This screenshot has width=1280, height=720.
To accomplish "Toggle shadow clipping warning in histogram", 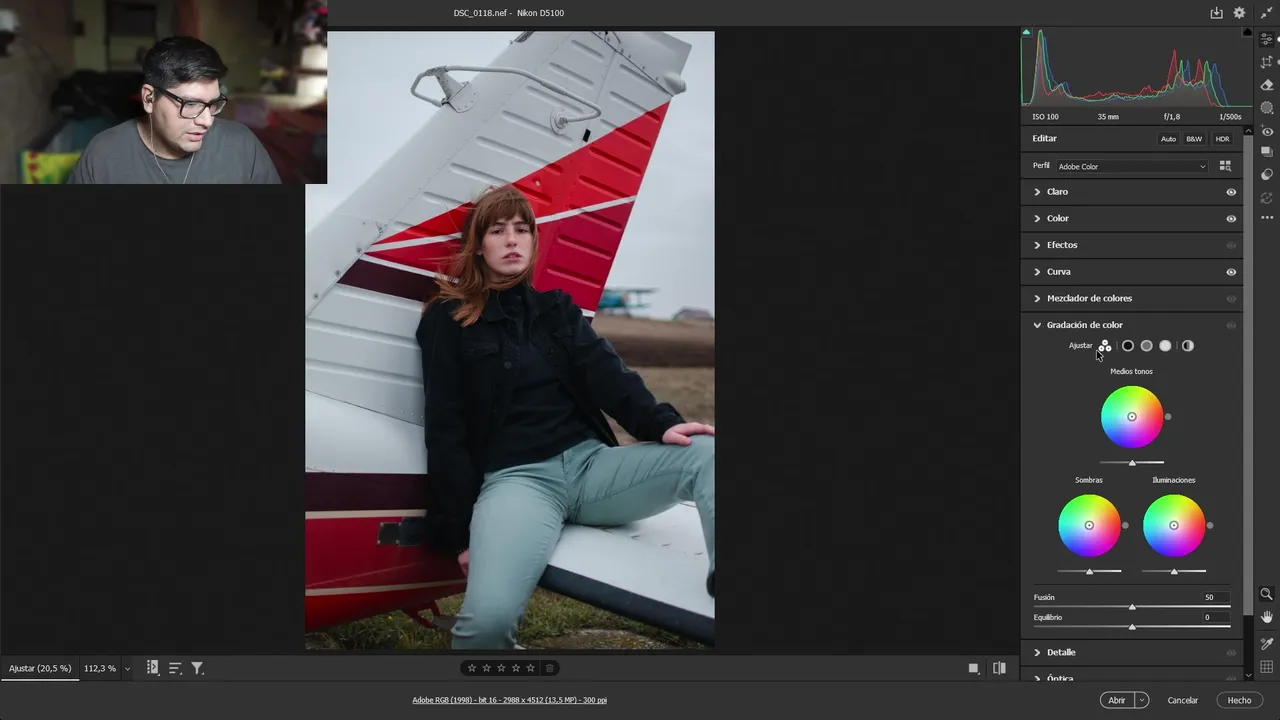I will coord(1026,32).
